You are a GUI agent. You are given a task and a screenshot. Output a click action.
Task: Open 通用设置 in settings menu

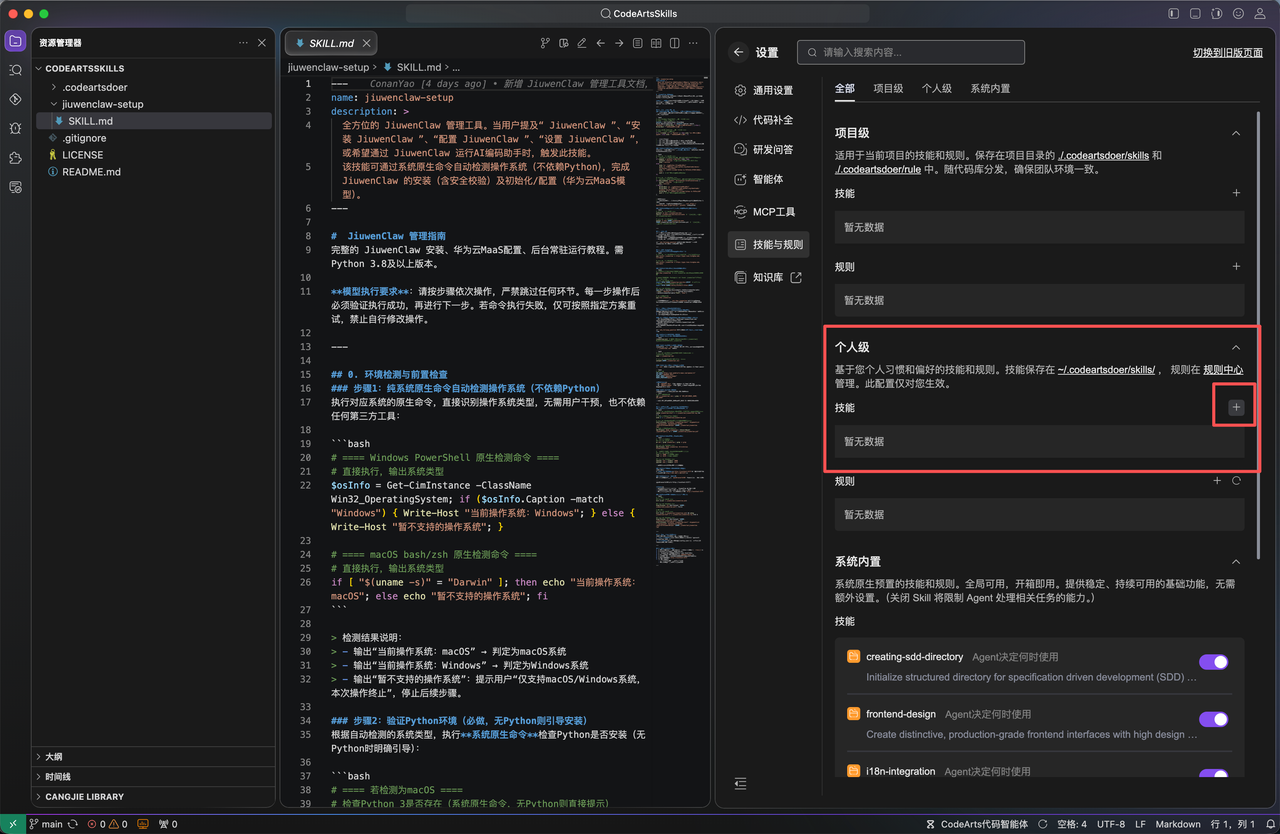pyautogui.click(x=769, y=90)
